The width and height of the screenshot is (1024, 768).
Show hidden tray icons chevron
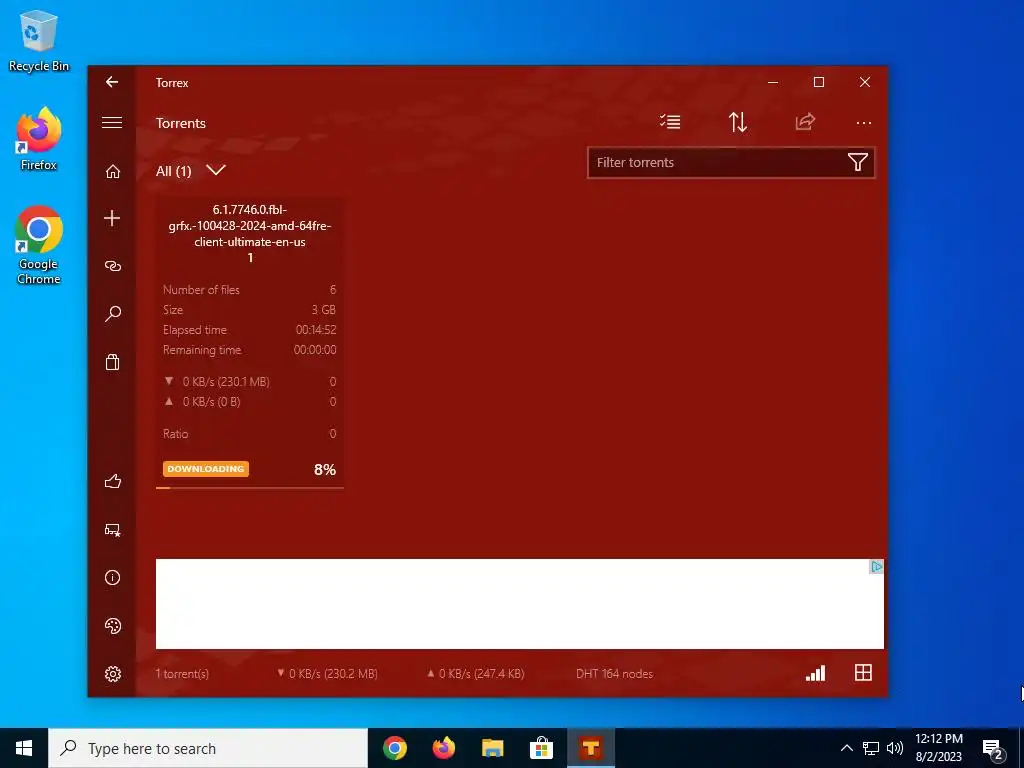click(846, 748)
